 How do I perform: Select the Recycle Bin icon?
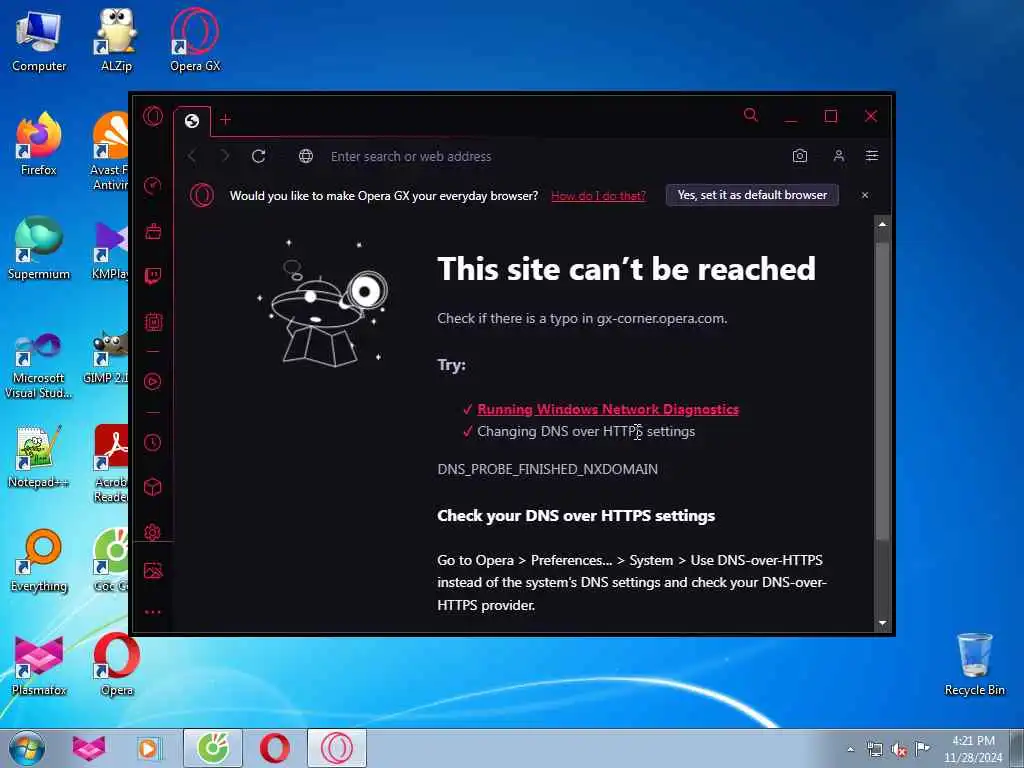(974, 665)
